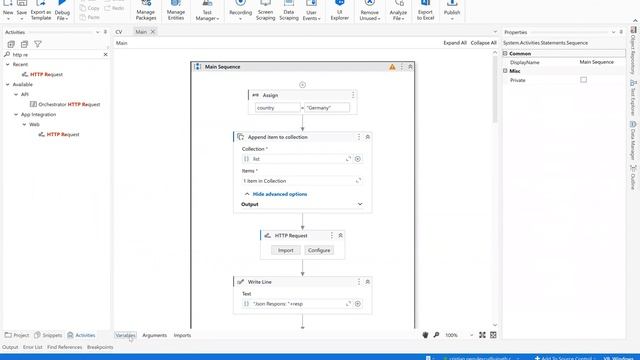Save the workflow
Viewport: 640px width, 360px height.
pos(22,11)
